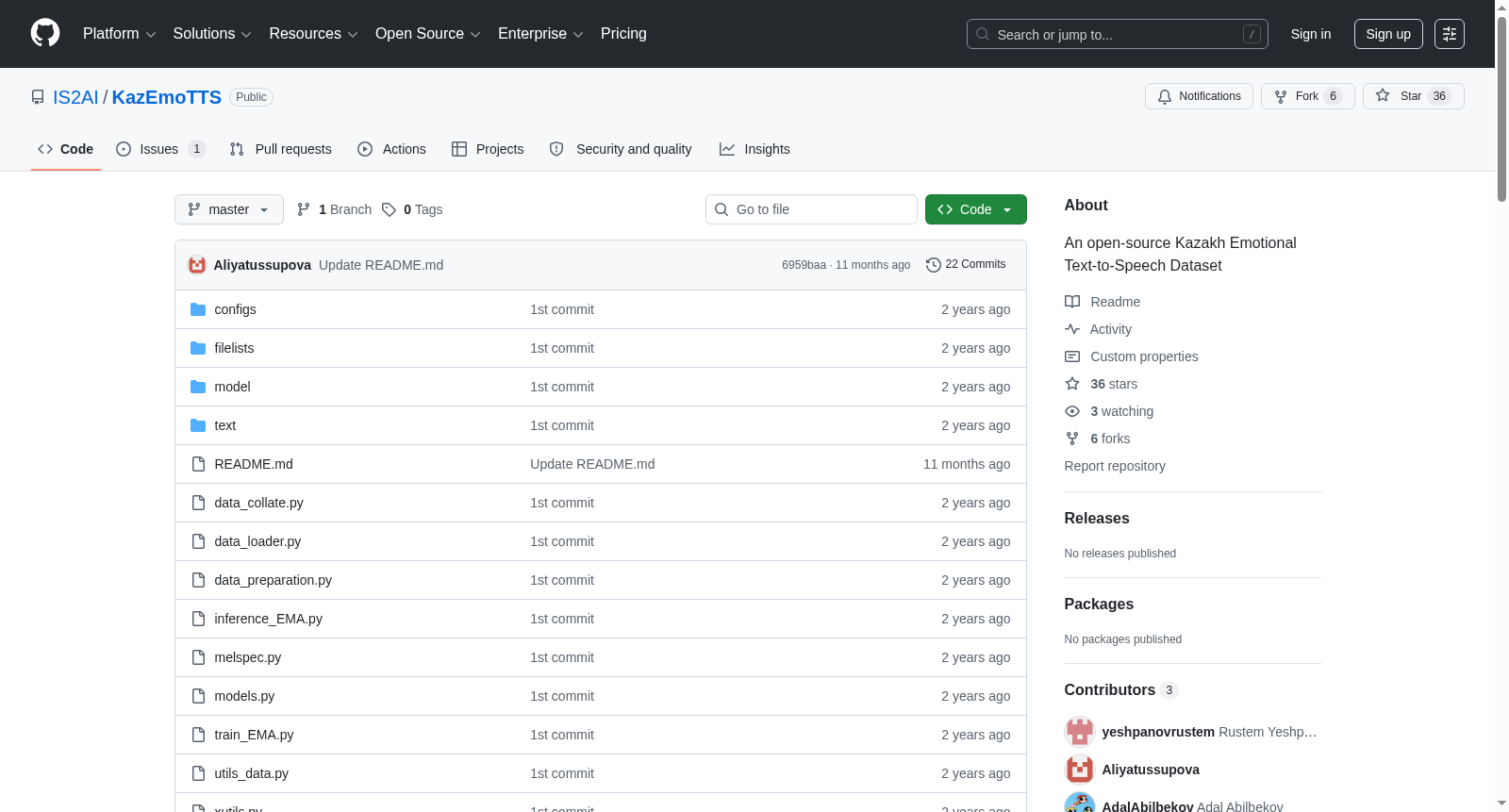This screenshot has height=812, width=1509.
Task: Open the master branch selector dropdown
Action: 229,209
